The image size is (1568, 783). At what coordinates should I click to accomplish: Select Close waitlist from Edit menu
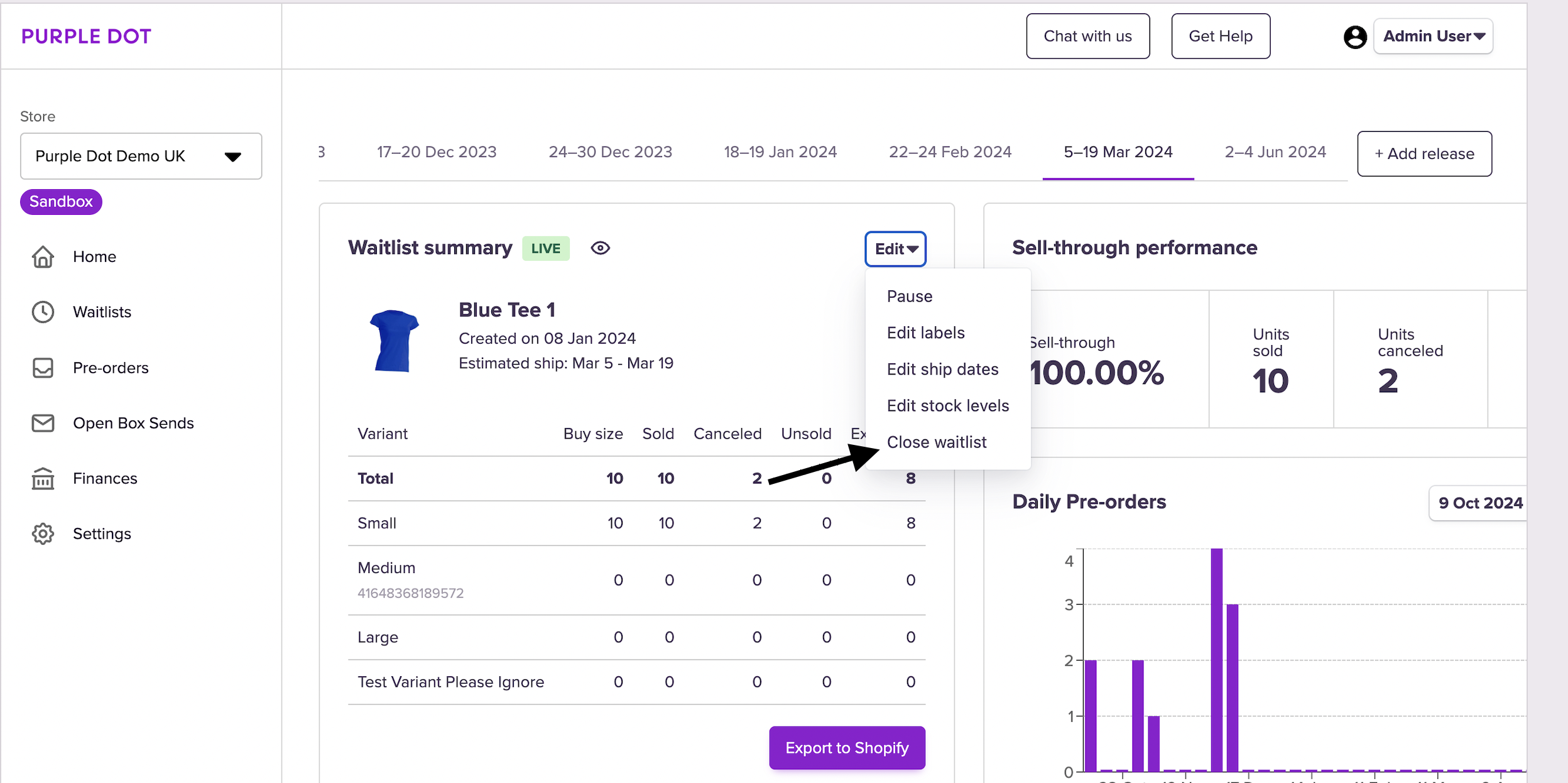pos(936,442)
